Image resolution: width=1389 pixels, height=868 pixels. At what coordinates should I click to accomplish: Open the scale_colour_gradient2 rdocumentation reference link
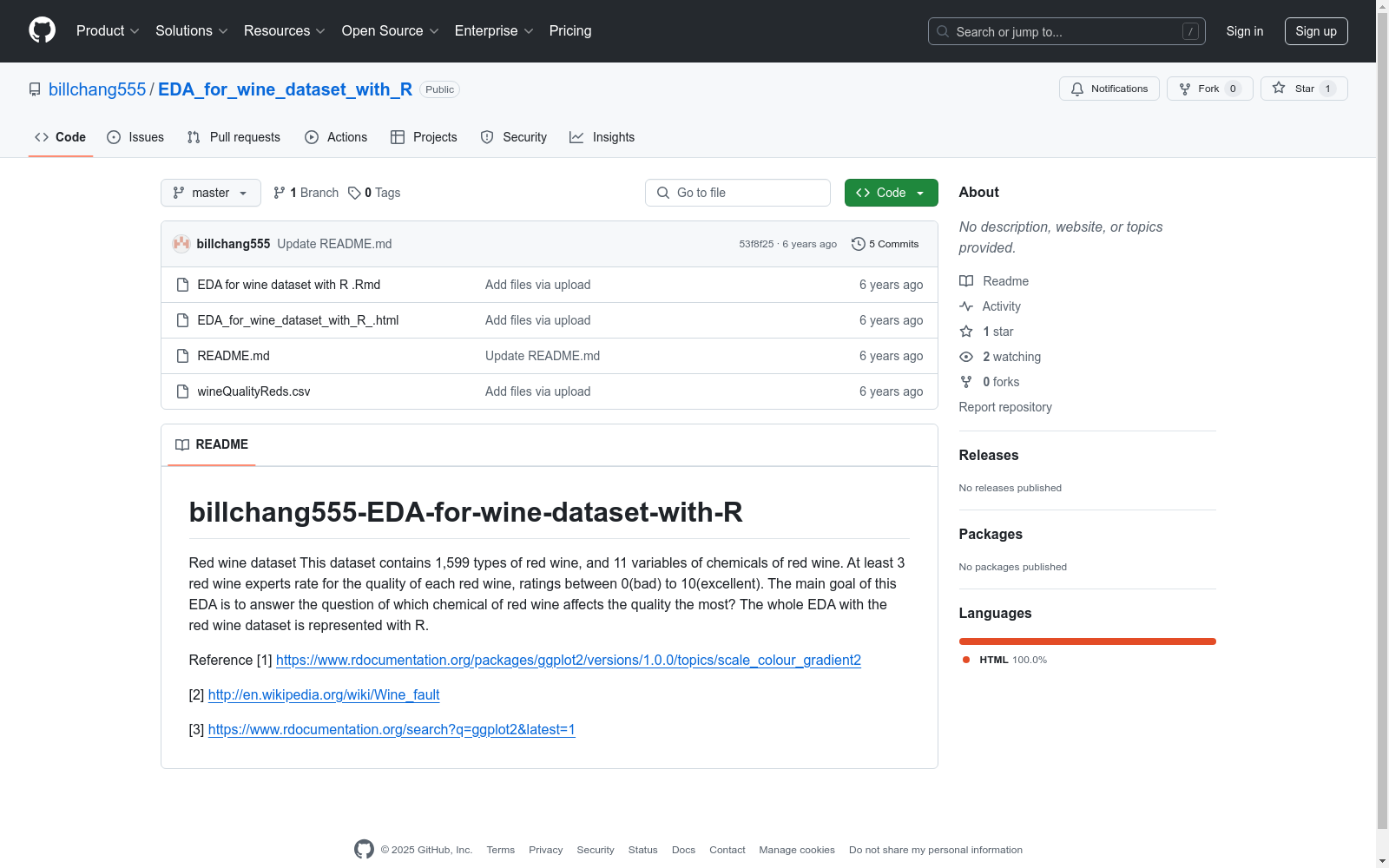tap(569, 660)
